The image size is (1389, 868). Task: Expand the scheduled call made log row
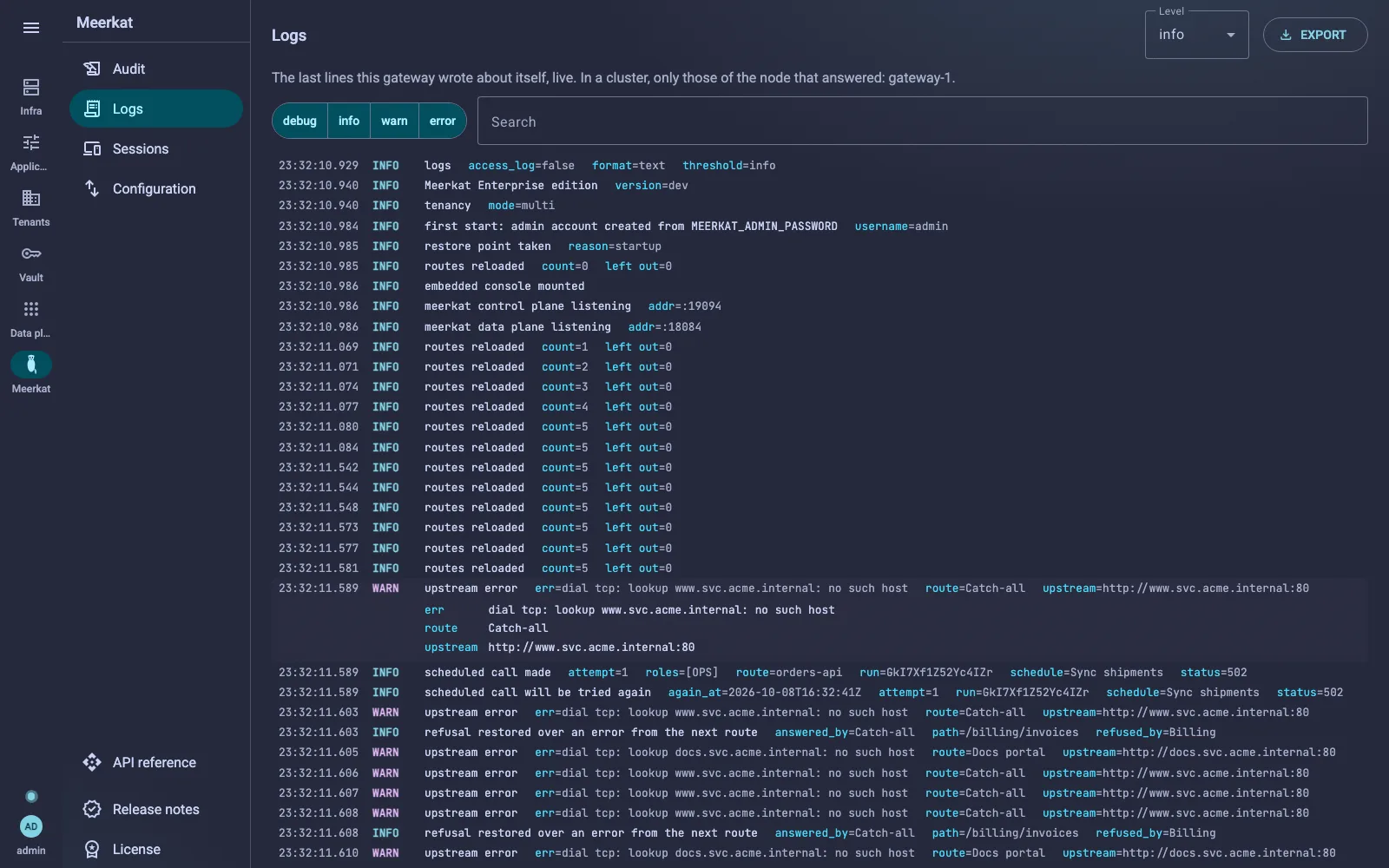819,673
